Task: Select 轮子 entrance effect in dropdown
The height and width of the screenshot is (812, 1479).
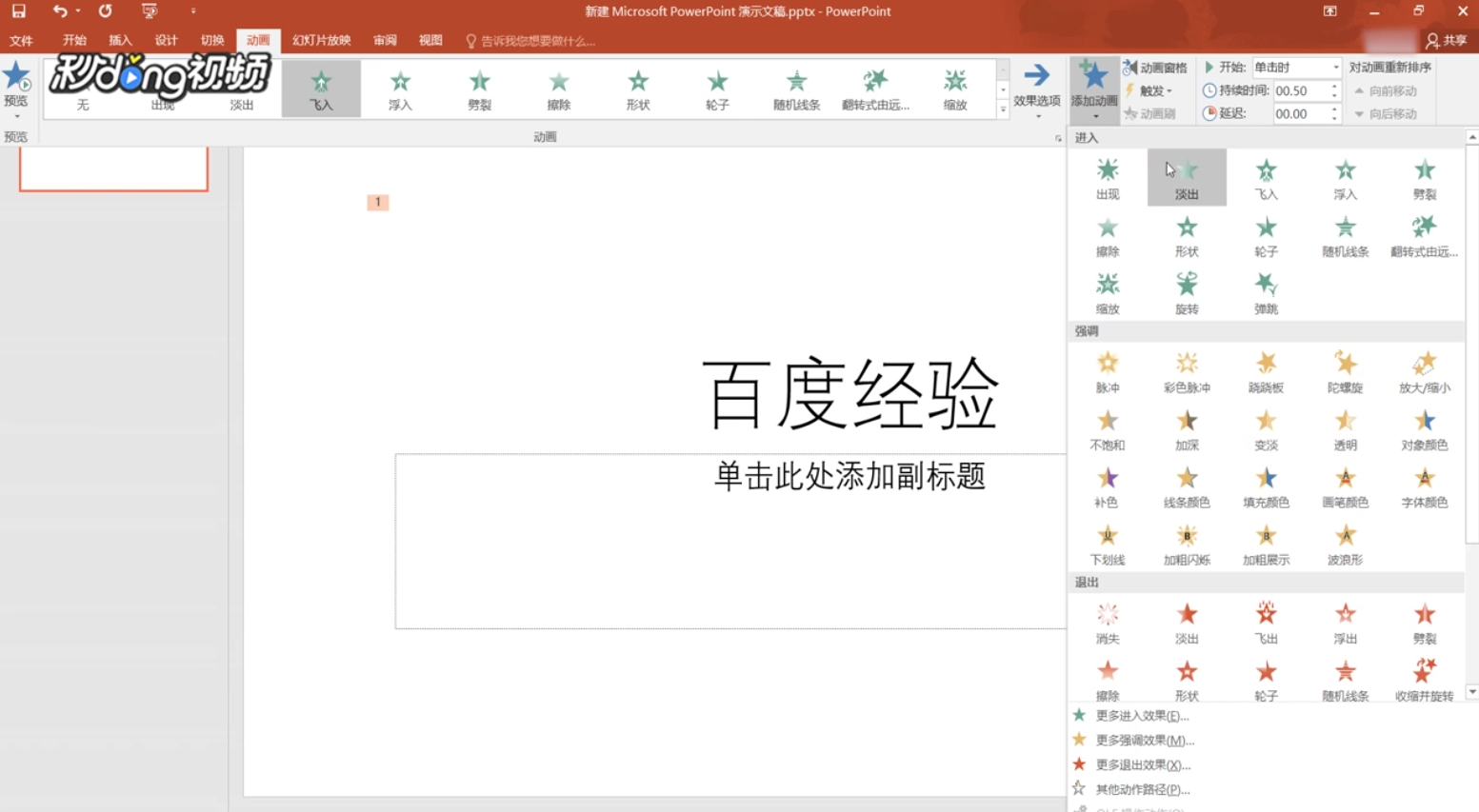Action: [x=1266, y=236]
